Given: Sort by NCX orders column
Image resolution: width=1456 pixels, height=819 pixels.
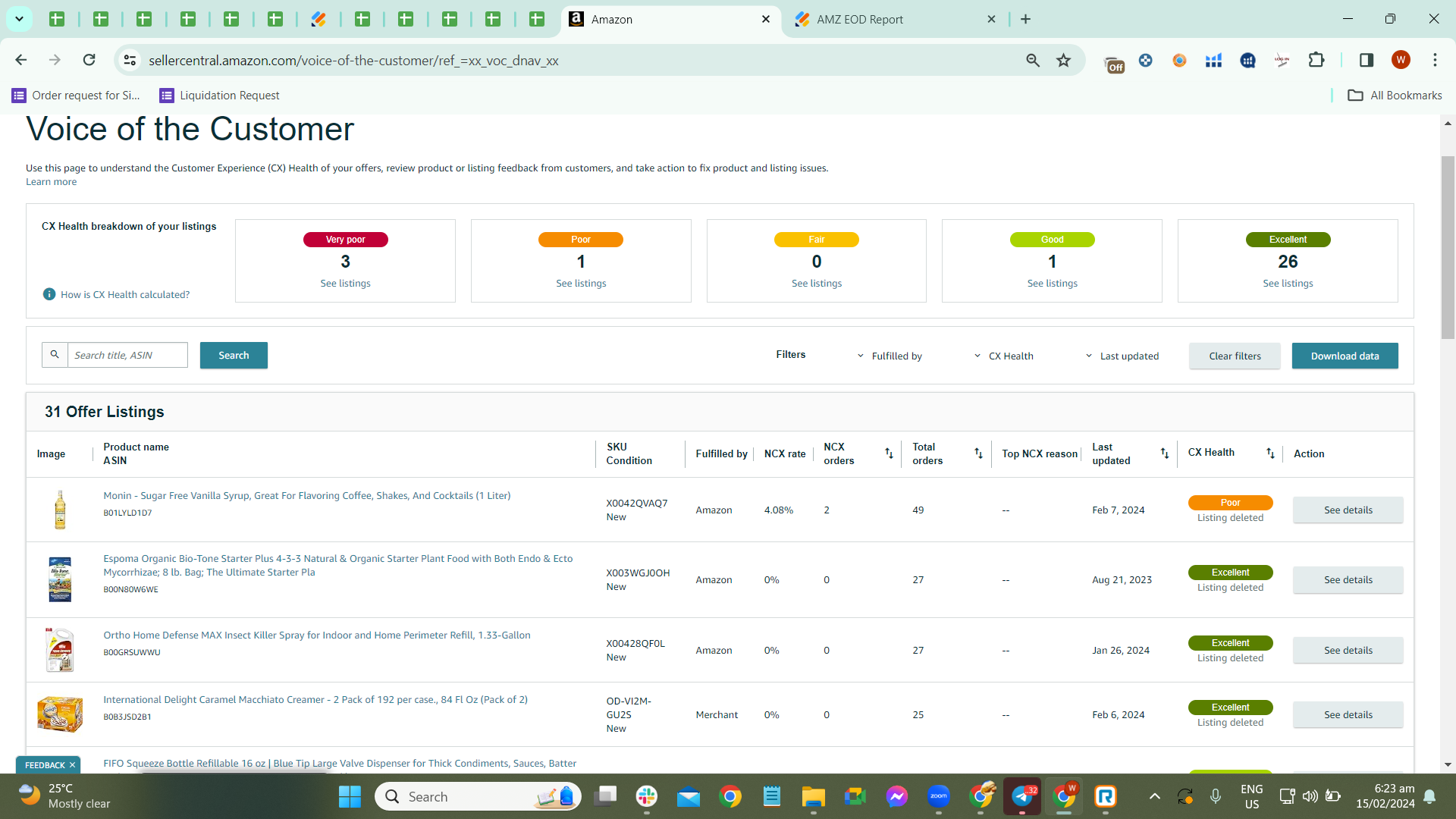Looking at the screenshot, I should click(889, 453).
